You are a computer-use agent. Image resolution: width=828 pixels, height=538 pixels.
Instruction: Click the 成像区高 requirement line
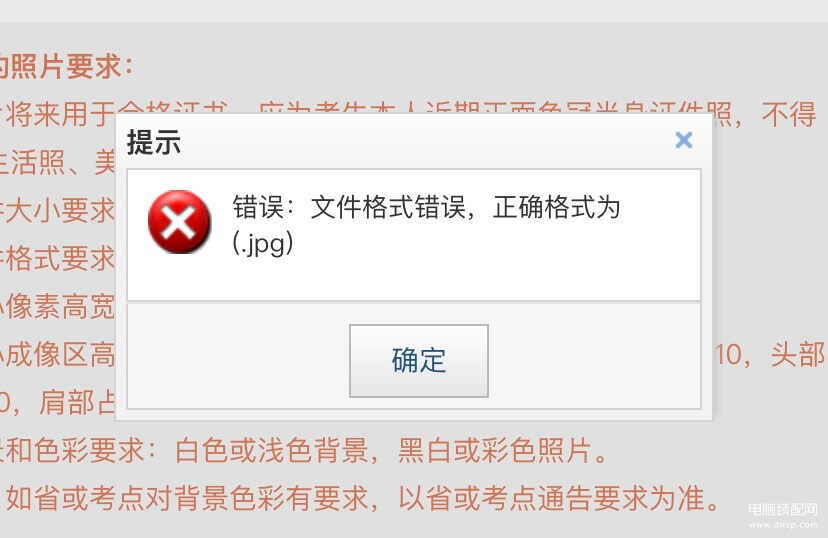57,354
